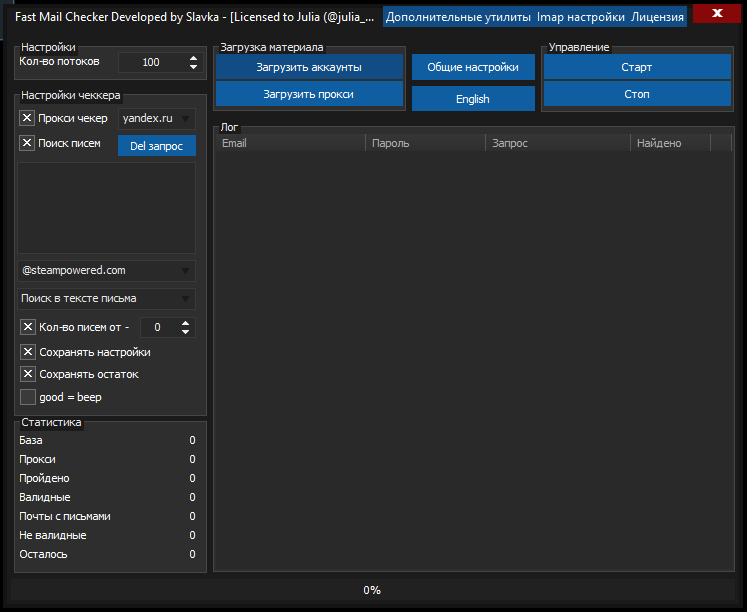Toggle the Сохранять остаток checkbox

[x=28, y=374]
